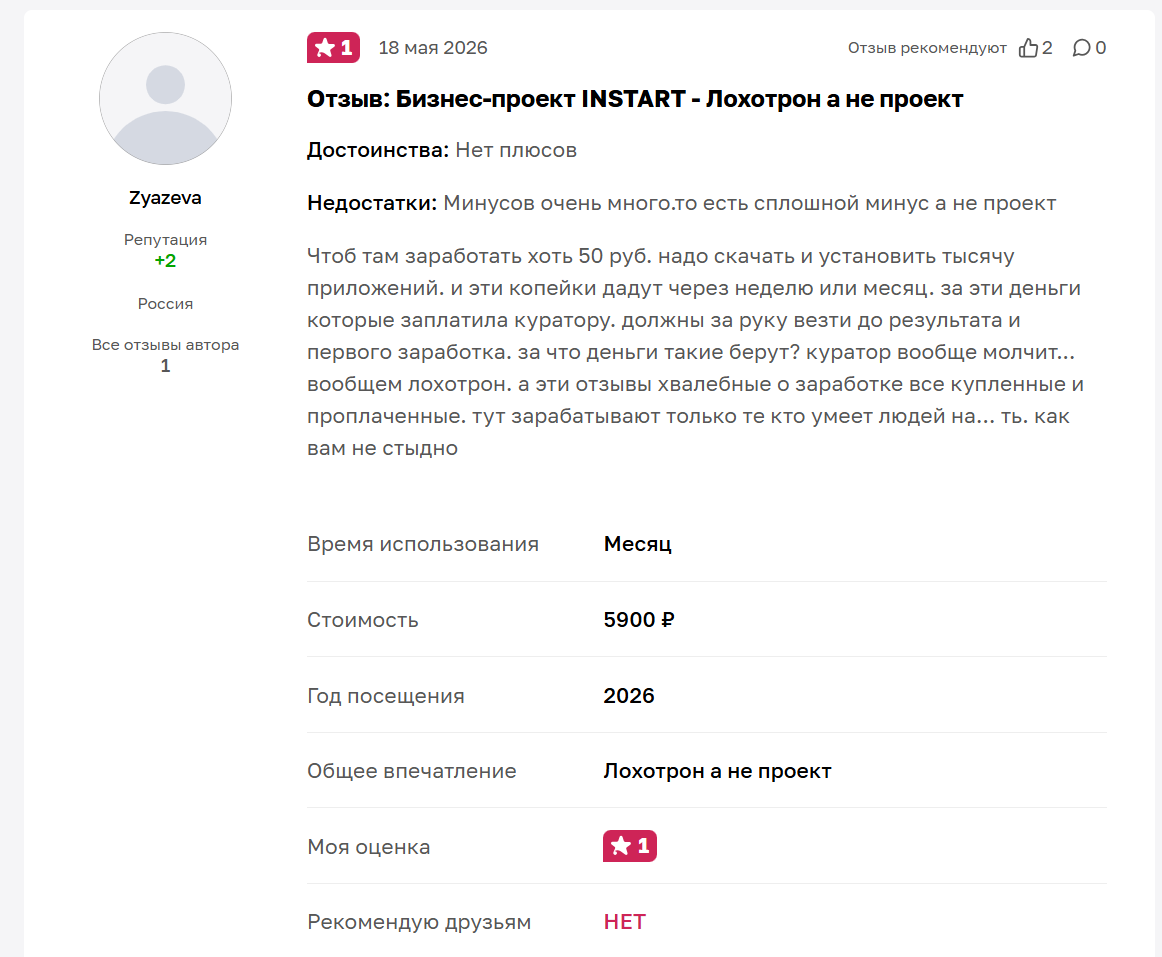
Task: Click the Недостатки label
Action: click(372, 202)
